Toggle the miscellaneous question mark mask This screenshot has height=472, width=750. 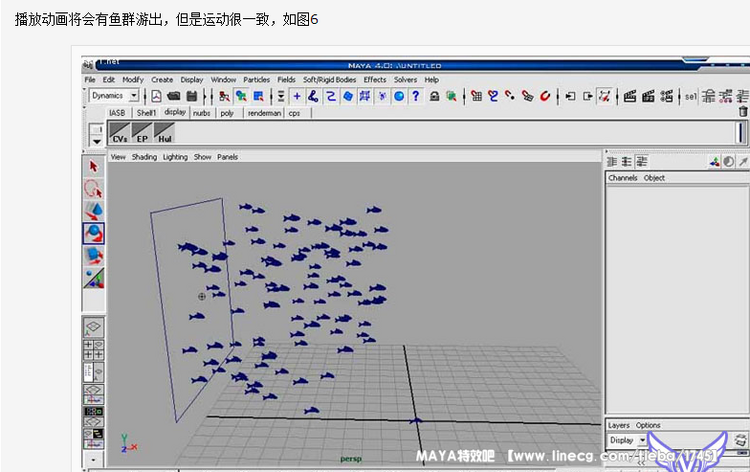(x=416, y=96)
